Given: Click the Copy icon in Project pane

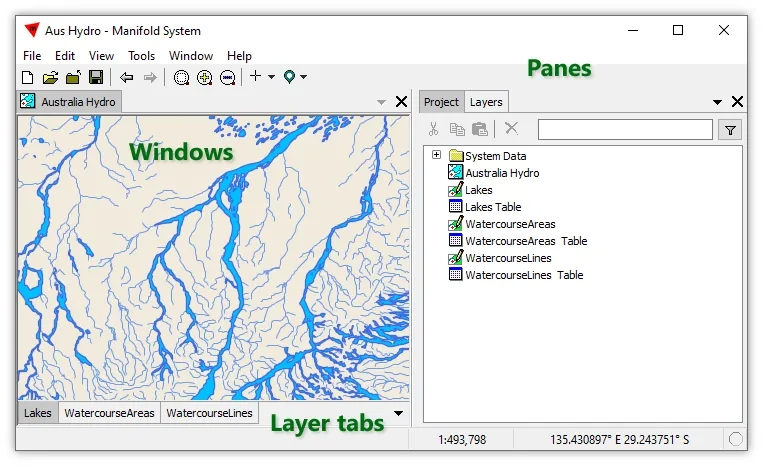Looking at the screenshot, I should (x=457, y=129).
